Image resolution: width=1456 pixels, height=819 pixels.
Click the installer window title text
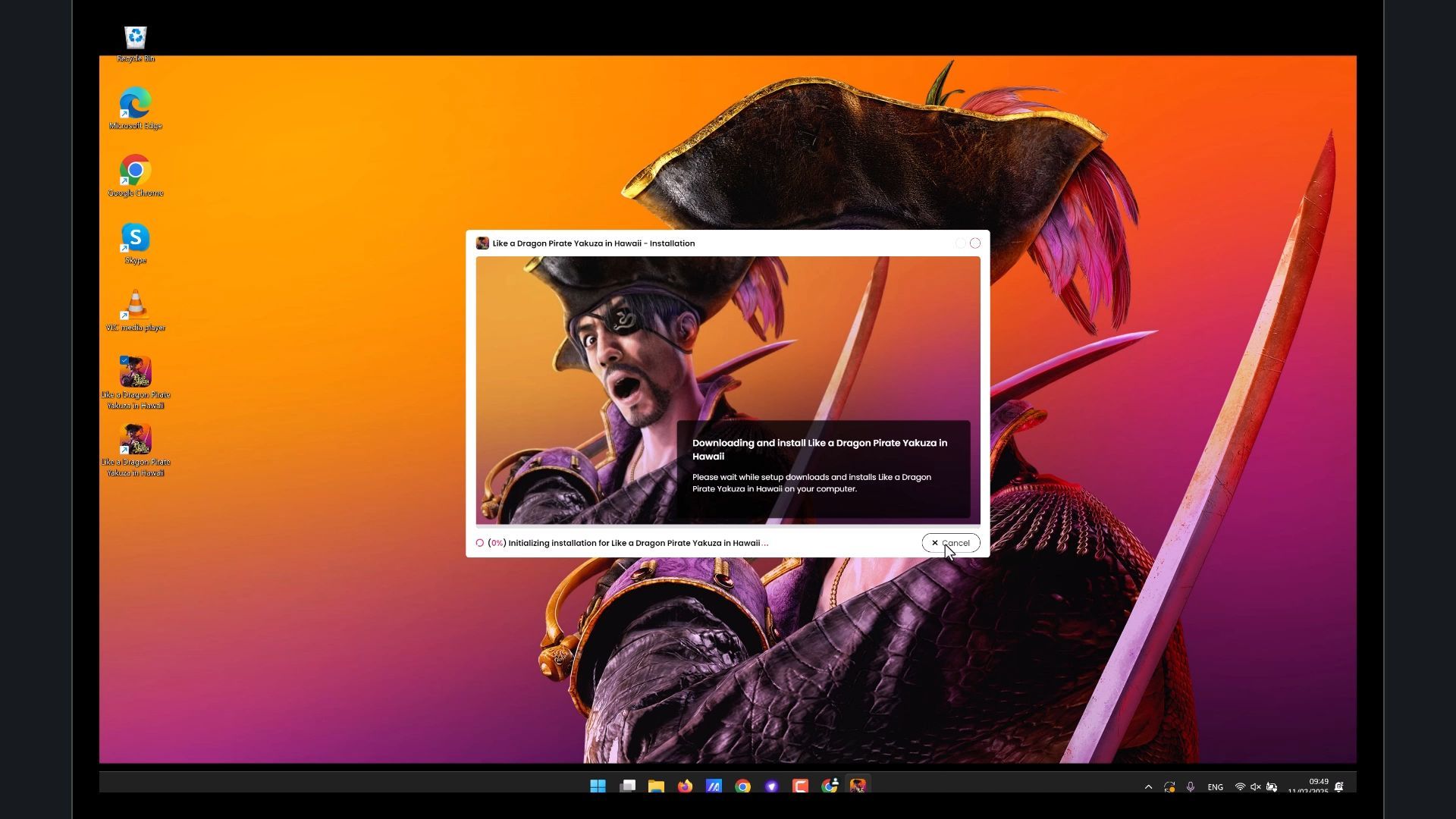(x=593, y=243)
